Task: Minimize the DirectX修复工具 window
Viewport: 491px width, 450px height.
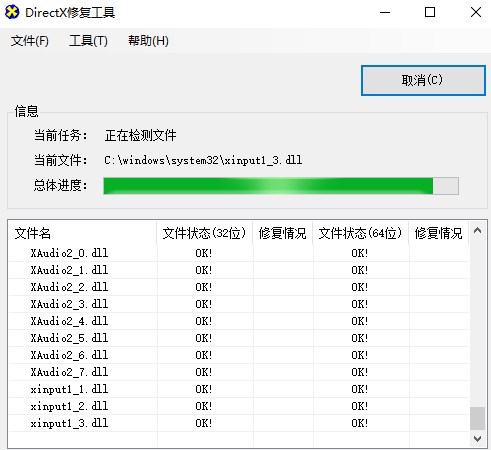Action: pos(385,13)
